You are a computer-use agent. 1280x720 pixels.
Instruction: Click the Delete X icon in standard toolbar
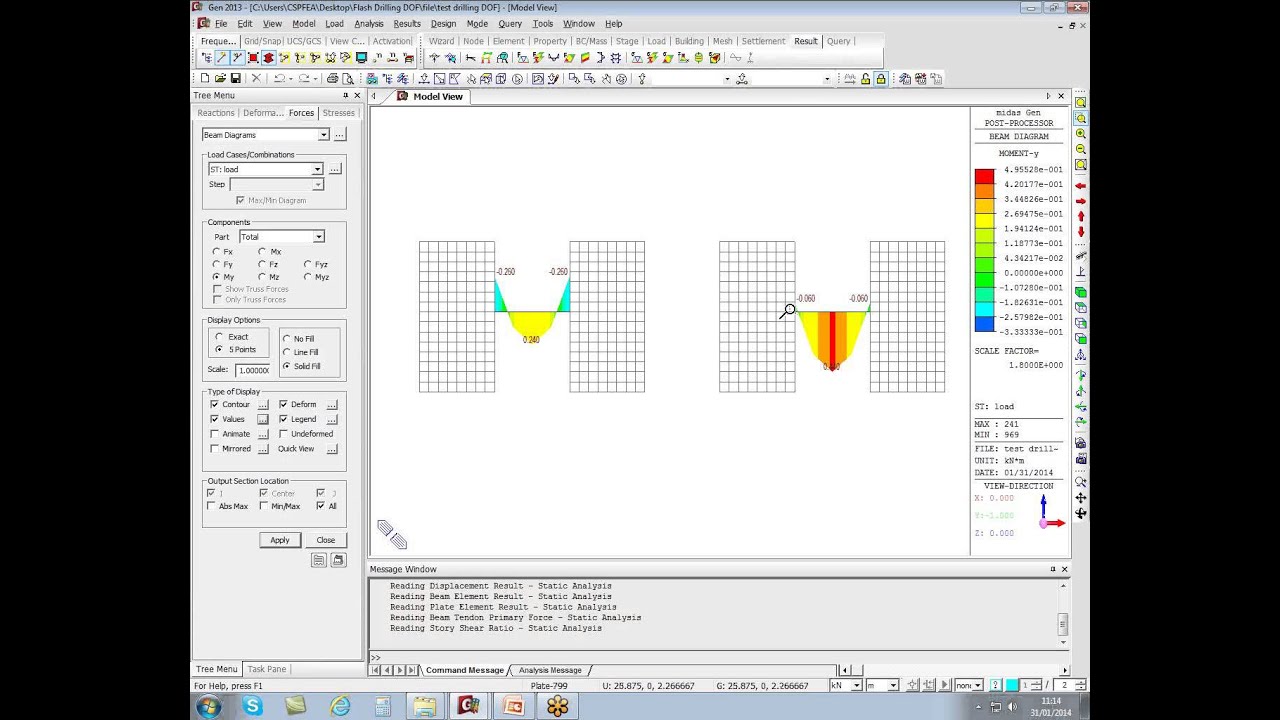(256, 78)
